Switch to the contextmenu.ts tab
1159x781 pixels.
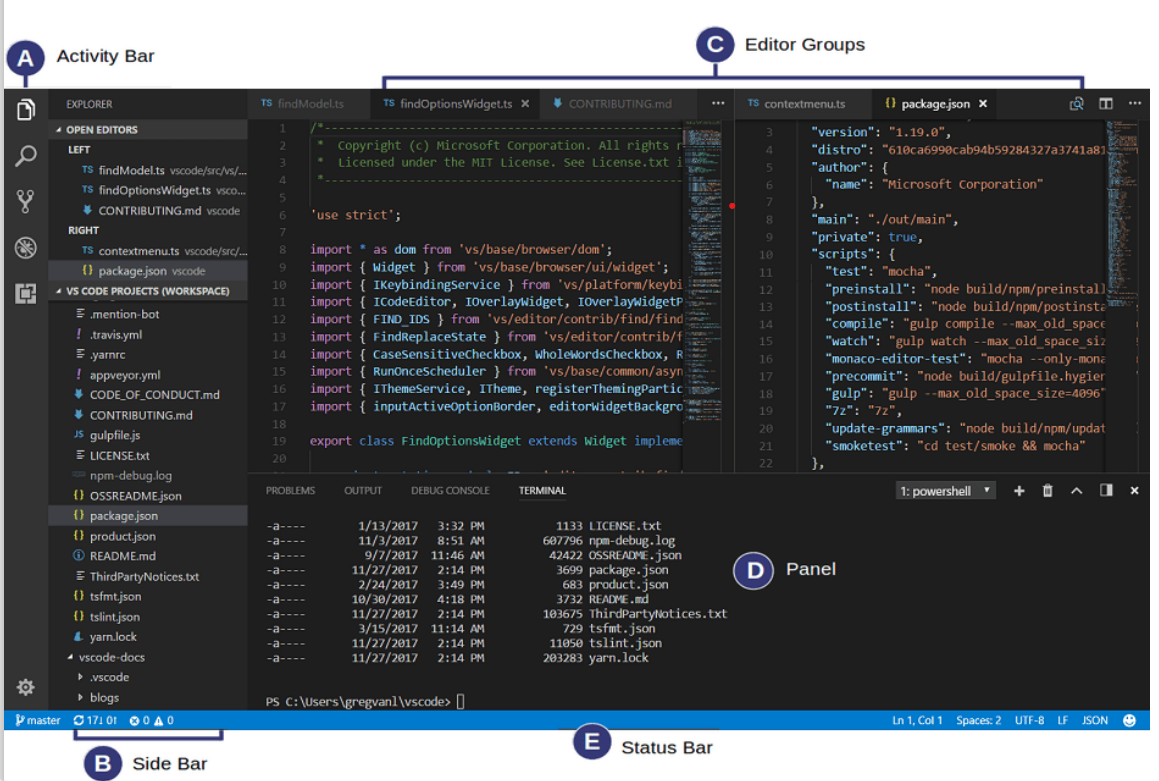pyautogui.click(x=803, y=104)
